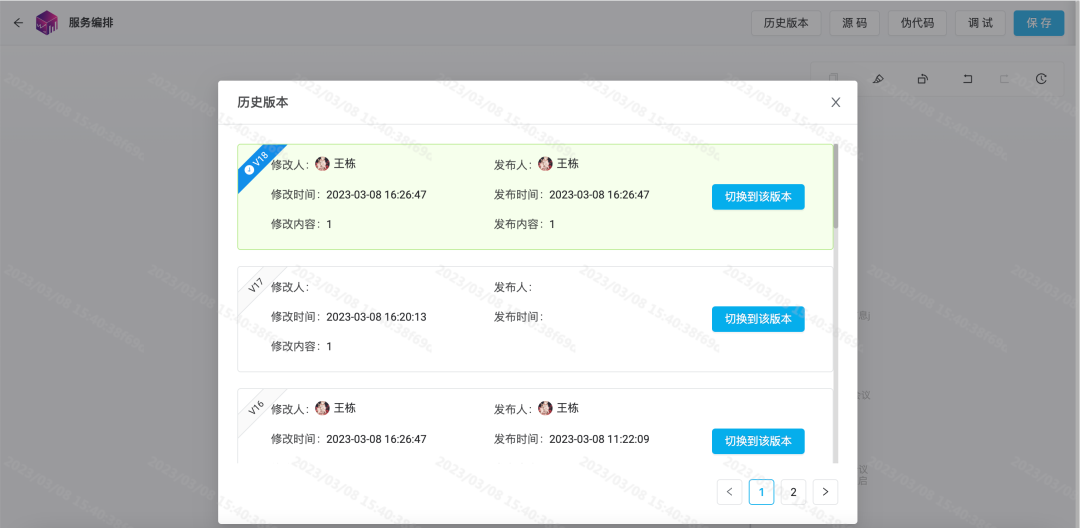Click the V16 version corner tag
Screen dimensions: 1080x528
coord(256,407)
